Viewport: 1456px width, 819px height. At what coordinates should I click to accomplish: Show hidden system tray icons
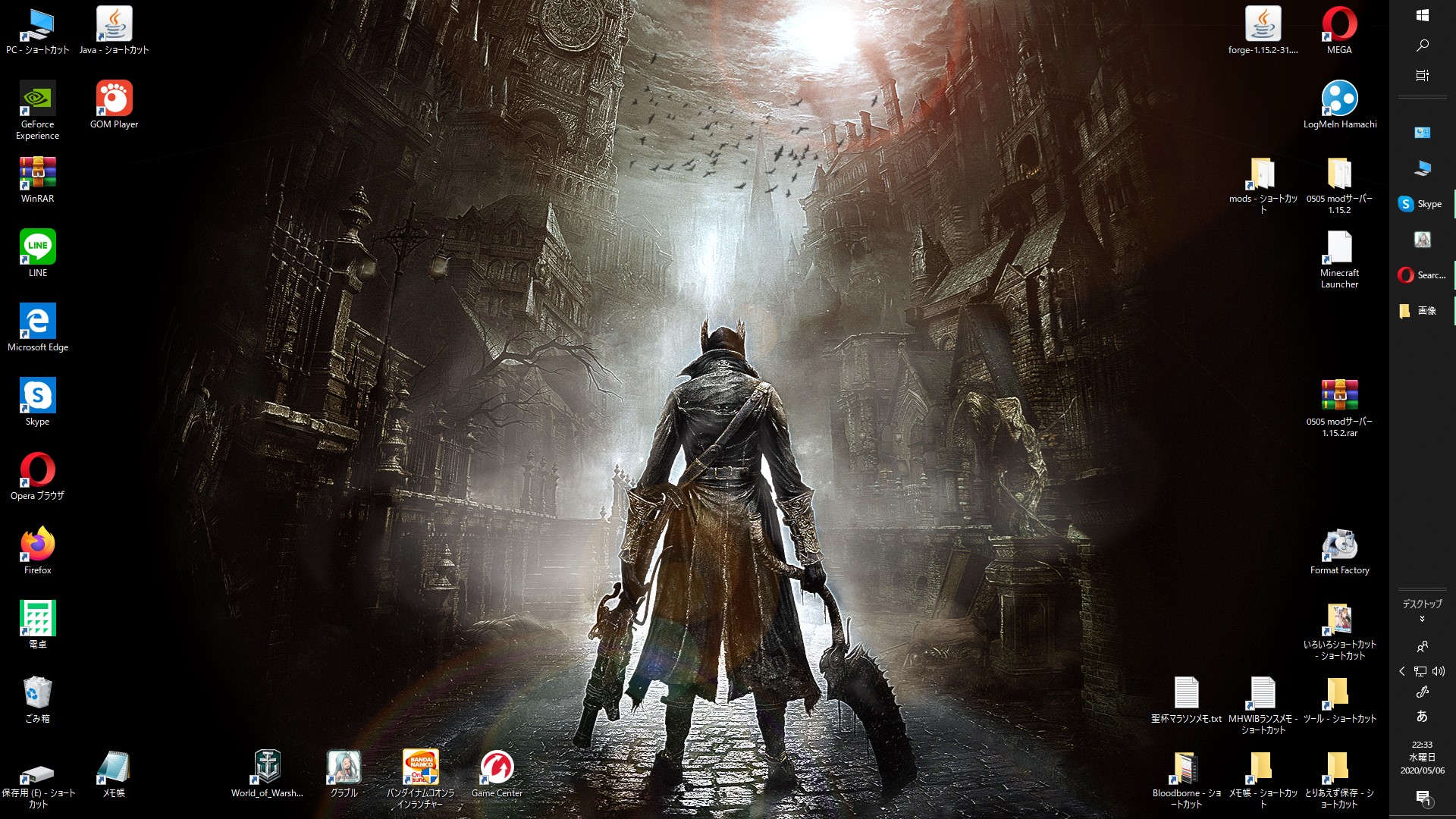click(x=1402, y=671)
